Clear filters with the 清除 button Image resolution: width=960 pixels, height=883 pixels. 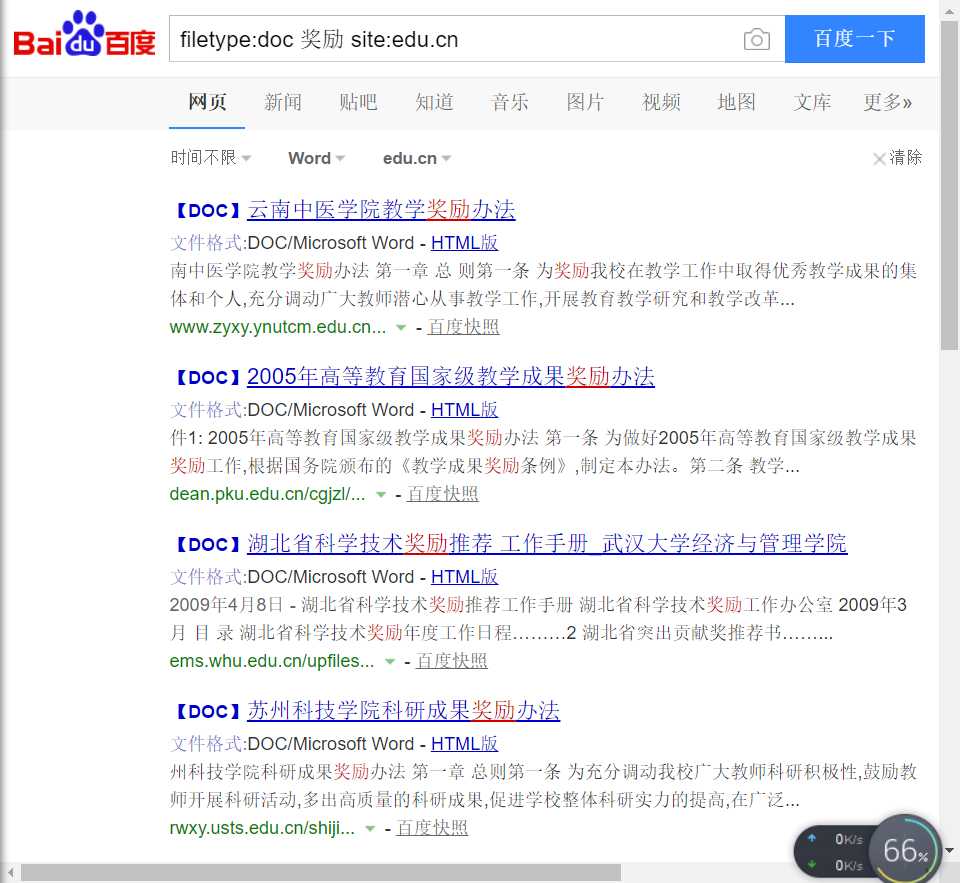pyautogui.click(x=898, y=158)
